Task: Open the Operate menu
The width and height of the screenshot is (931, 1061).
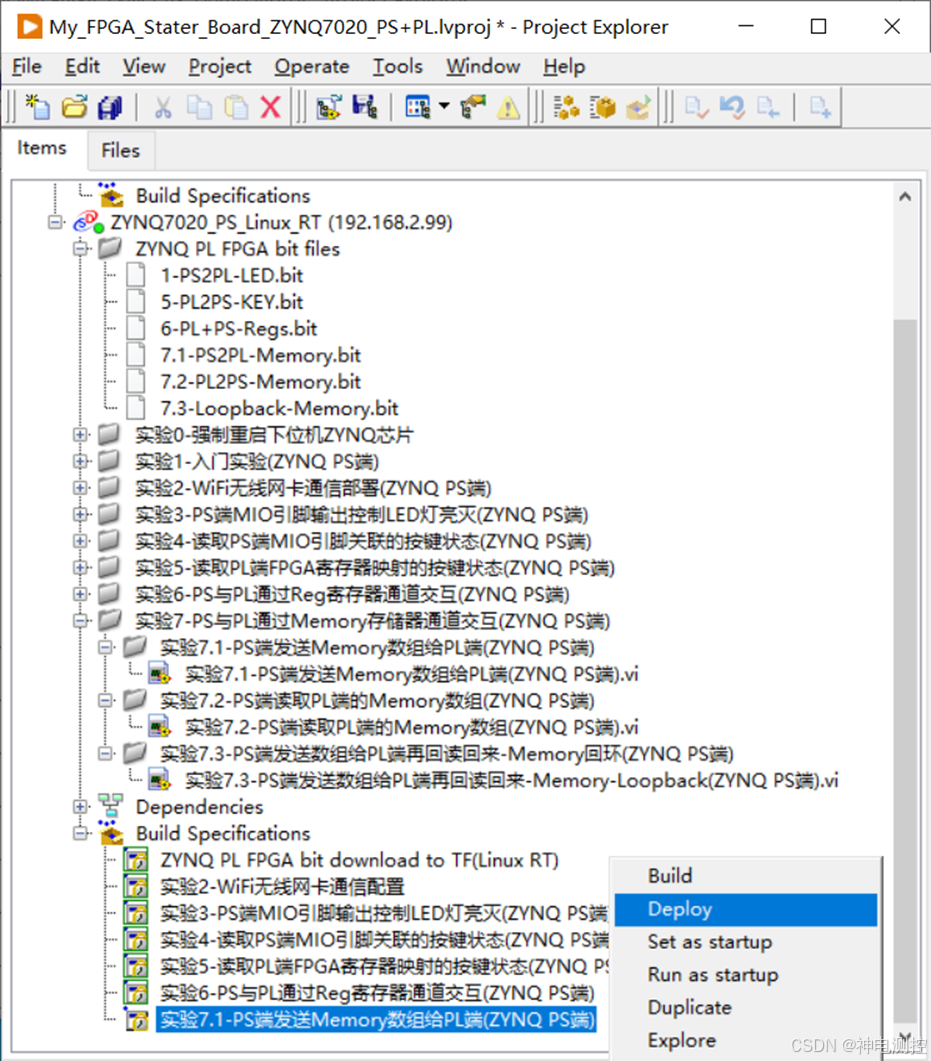Action: (x=312, y=66)
